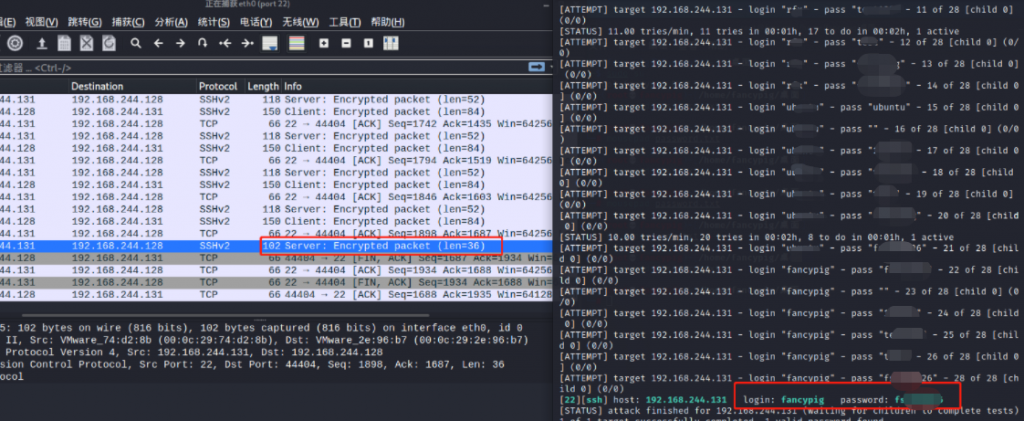The width and height of the screenshot is (1024, 421).
Task: Zoom out the main window text
Action: click(x=346, y=44)
